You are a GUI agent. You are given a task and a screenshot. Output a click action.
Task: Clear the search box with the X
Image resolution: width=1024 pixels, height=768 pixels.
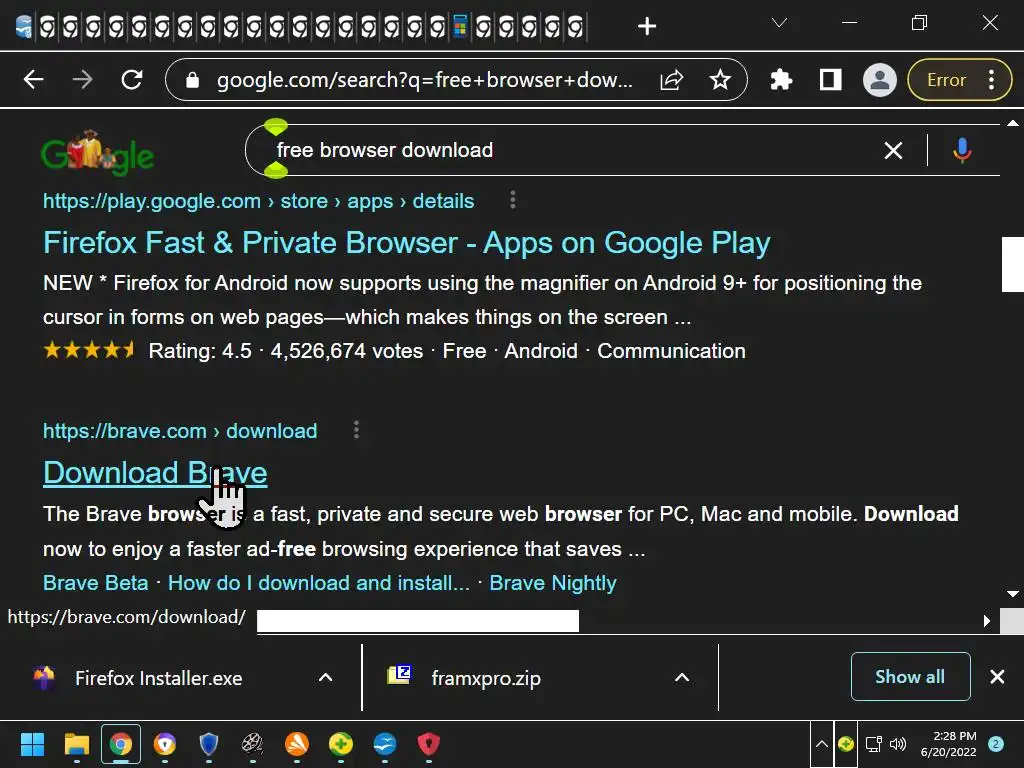pos(893,150)
